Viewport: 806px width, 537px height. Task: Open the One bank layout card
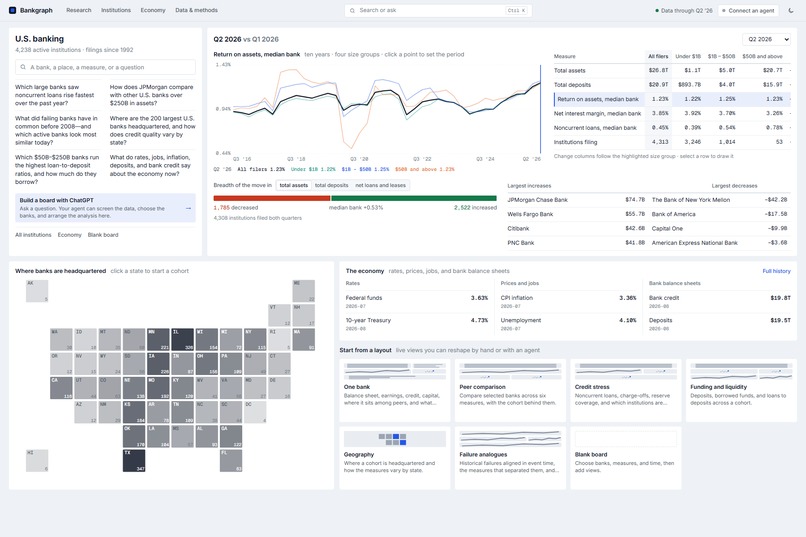[395, 391]
